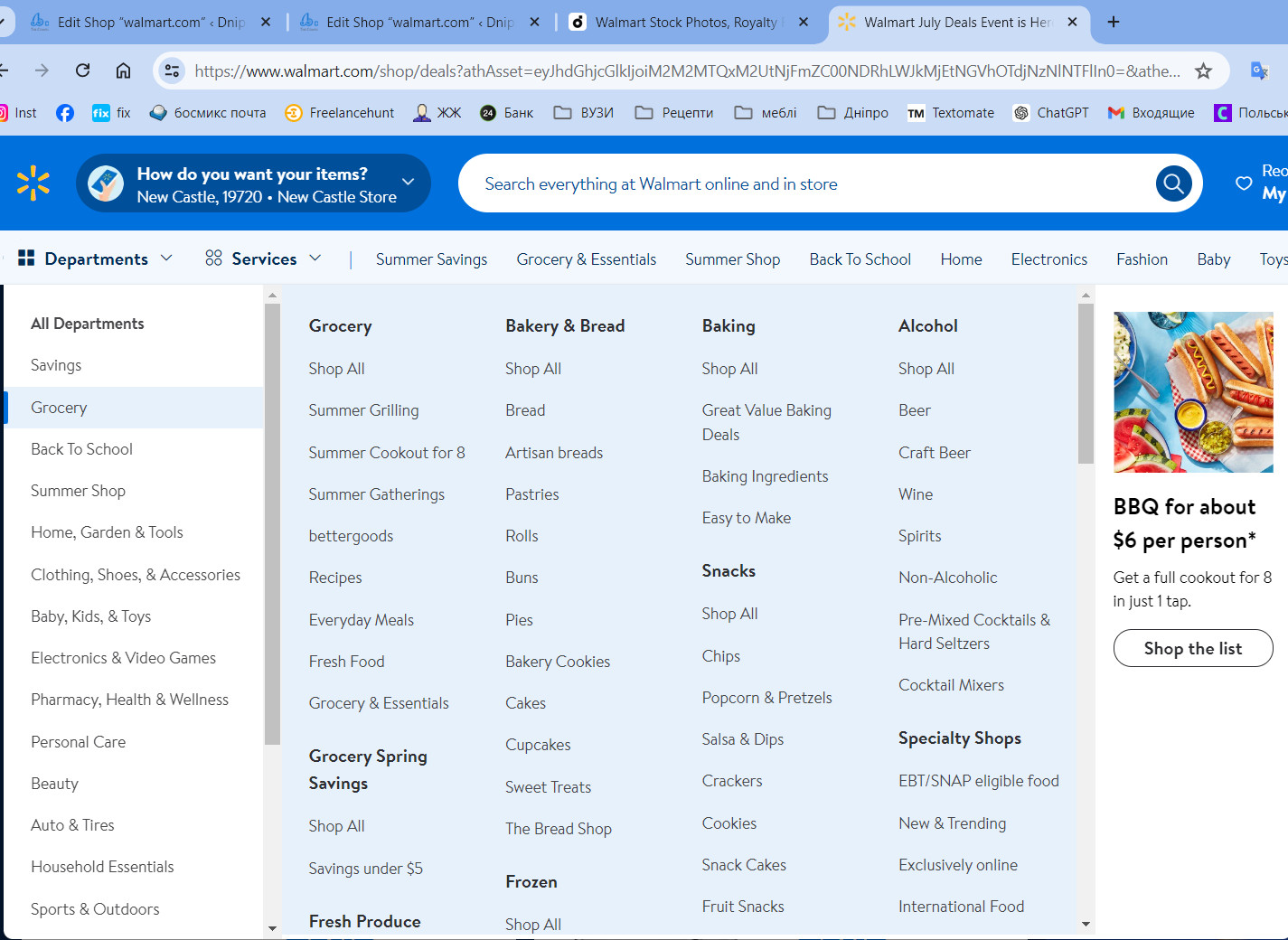The width and height of the screenshot is (1288, 940).
Task: Open Craft Beer link
Action: click(935, 453)
